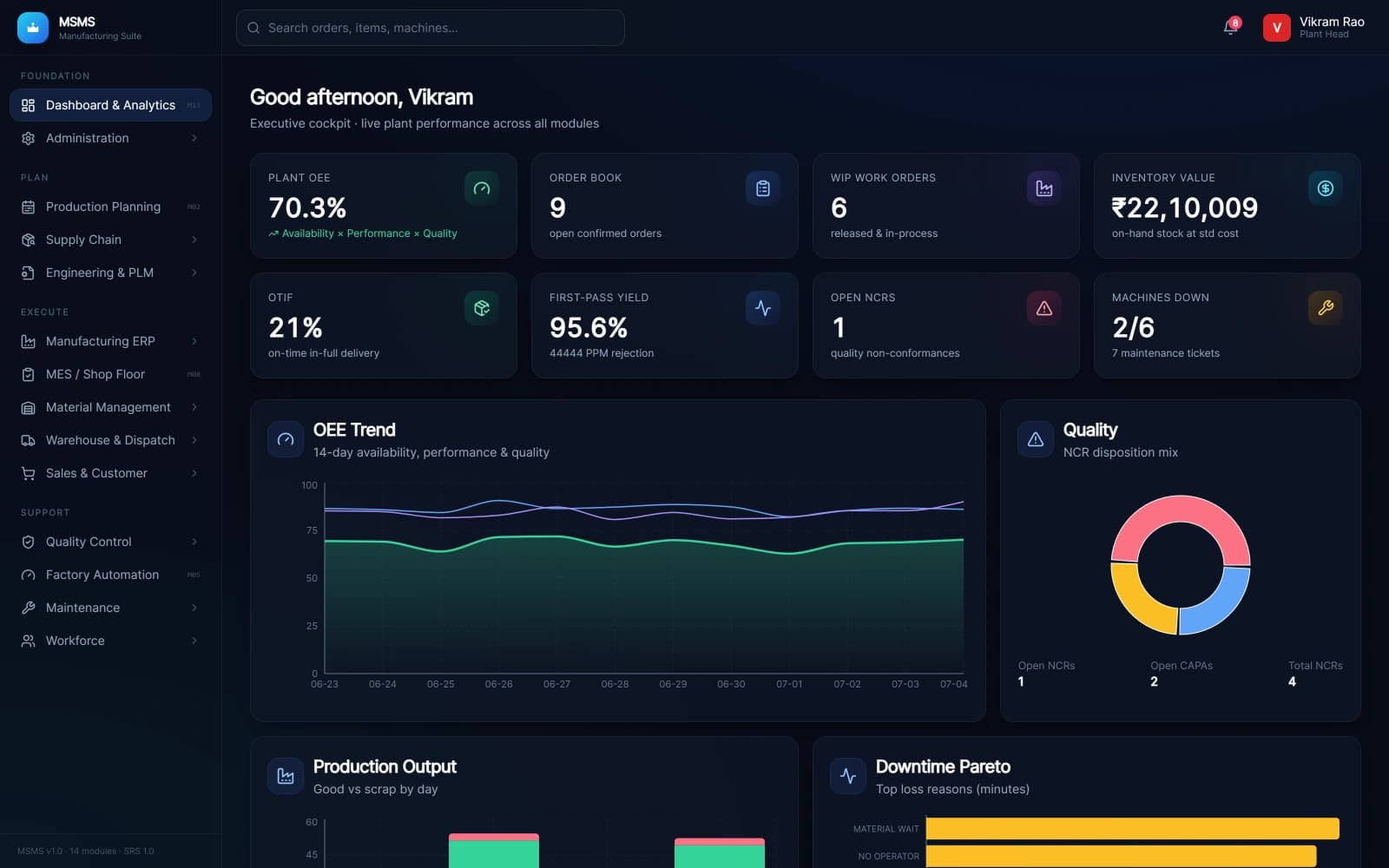Screen dimensions: 1389x868
Task: Click the Quality Control shield icon
Action: pyautogui.click(x=28, y=542)
